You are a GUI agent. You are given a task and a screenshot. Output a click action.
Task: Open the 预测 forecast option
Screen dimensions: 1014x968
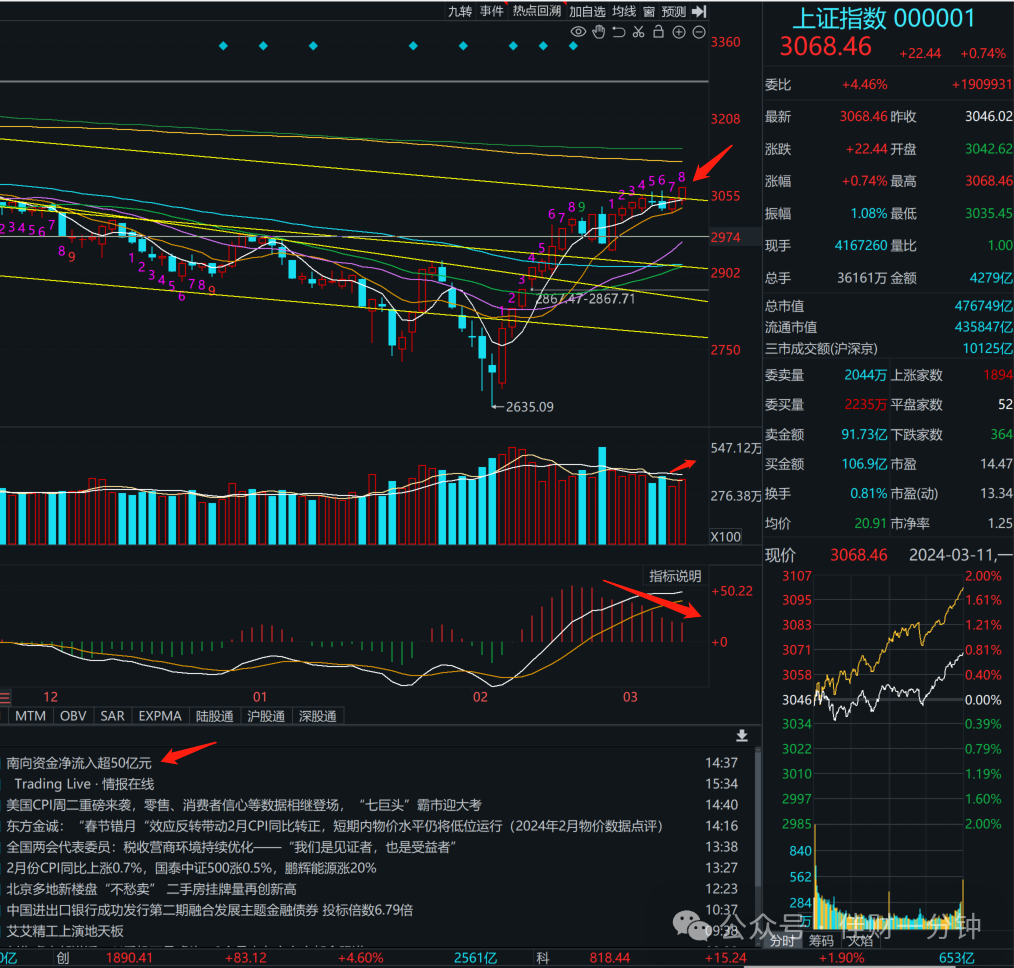tap(674, 11)
